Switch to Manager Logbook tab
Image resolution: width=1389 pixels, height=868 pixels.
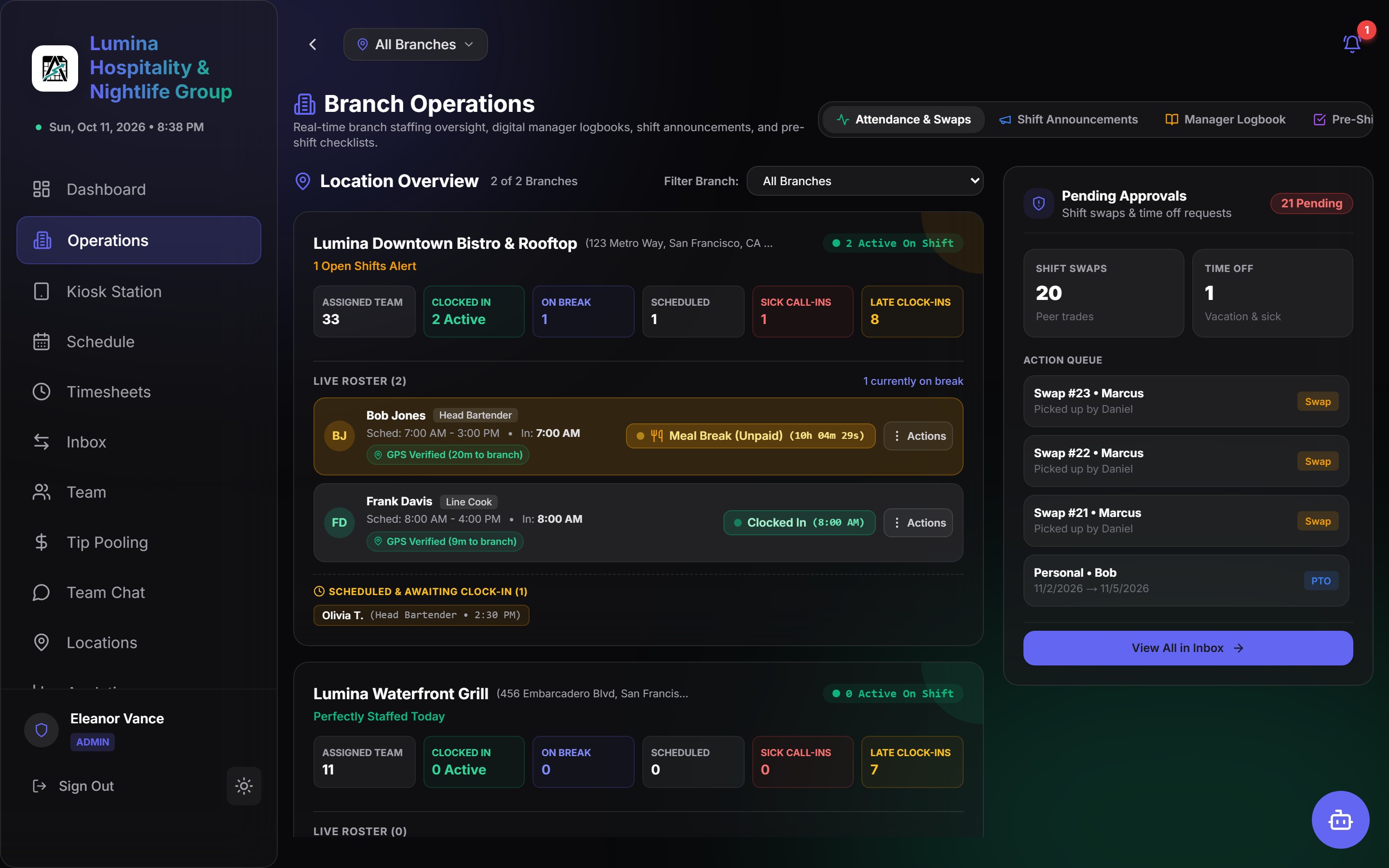pos(1226,120)
